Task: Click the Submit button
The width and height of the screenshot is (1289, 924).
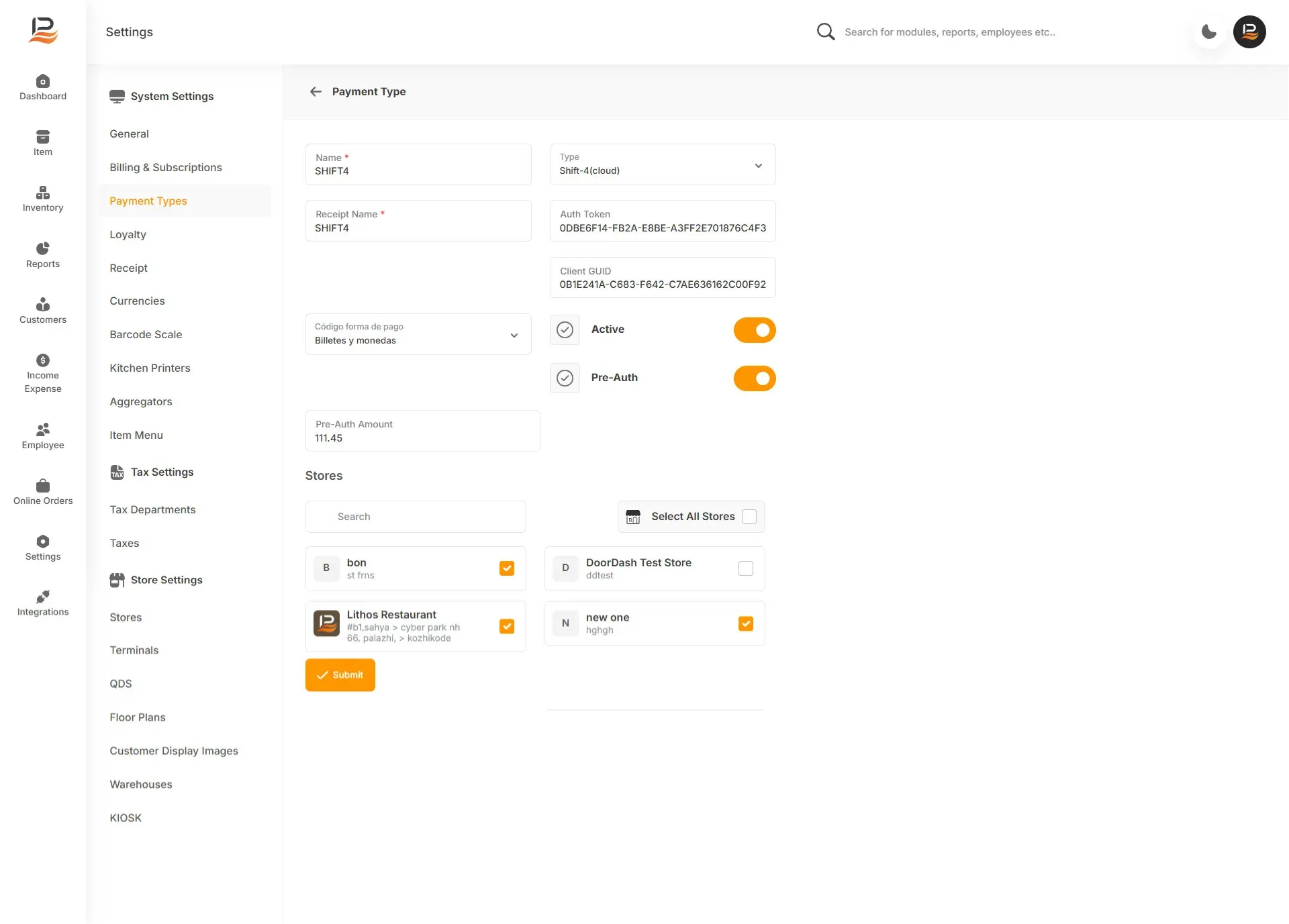Action: pyautogui.click(x=340, y=675)
